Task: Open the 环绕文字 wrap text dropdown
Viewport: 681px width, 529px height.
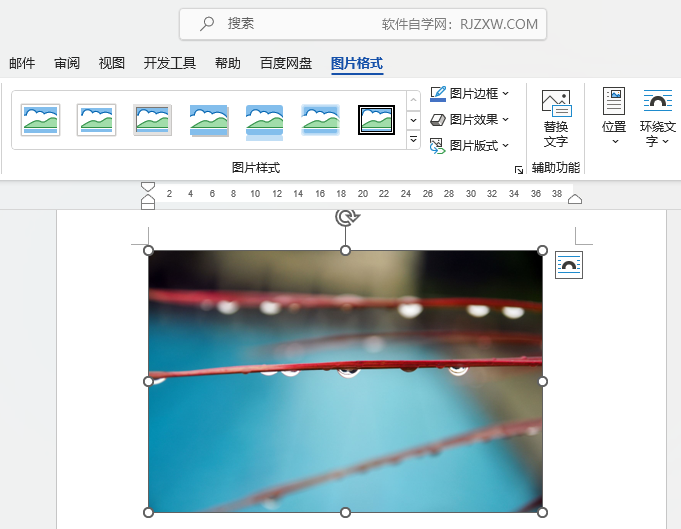Action: click(x=658, y=117)
